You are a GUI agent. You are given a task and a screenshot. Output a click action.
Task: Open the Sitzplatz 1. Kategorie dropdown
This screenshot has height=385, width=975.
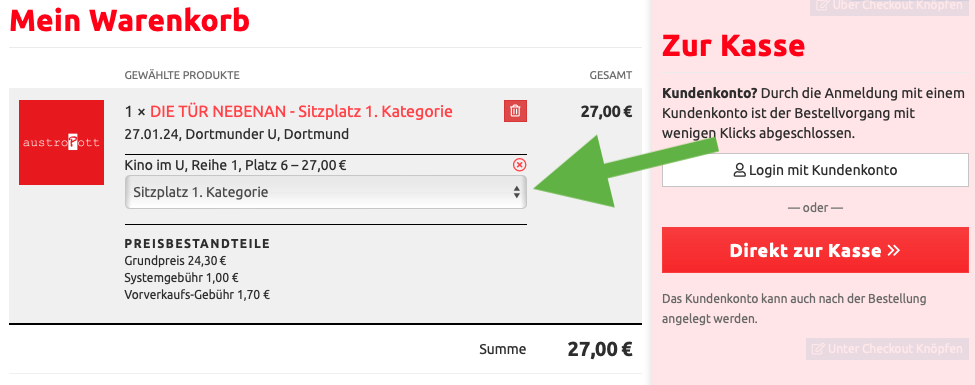pyautogui.click(x=326, y=192)
